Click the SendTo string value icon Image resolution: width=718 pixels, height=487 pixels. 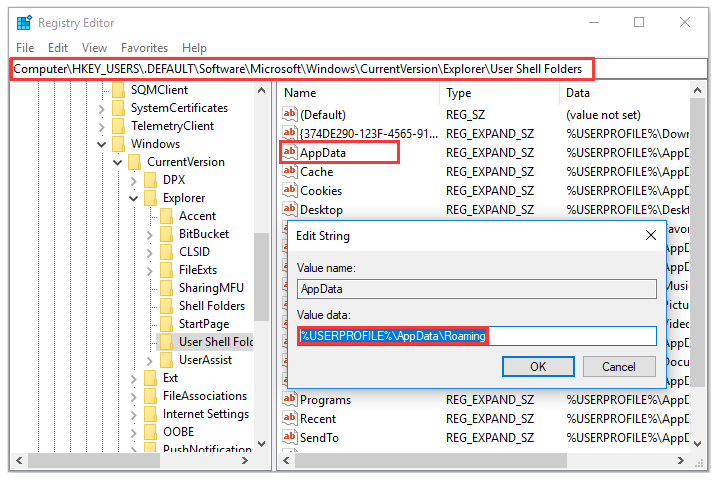tap(289, 437)
